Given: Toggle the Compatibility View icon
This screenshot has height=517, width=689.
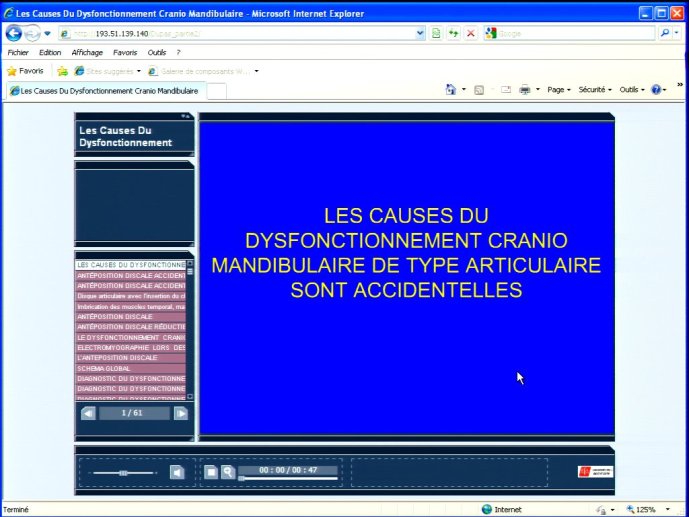Looking at the screenshot, I should point(436,33).
